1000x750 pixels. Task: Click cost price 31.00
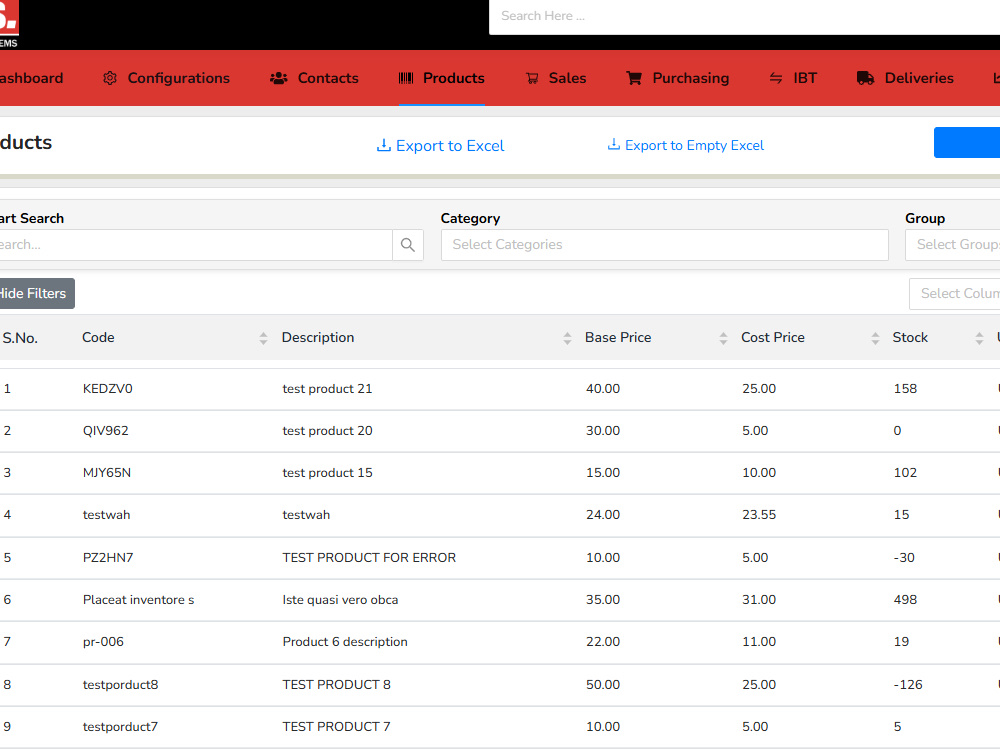coord(759,599)
